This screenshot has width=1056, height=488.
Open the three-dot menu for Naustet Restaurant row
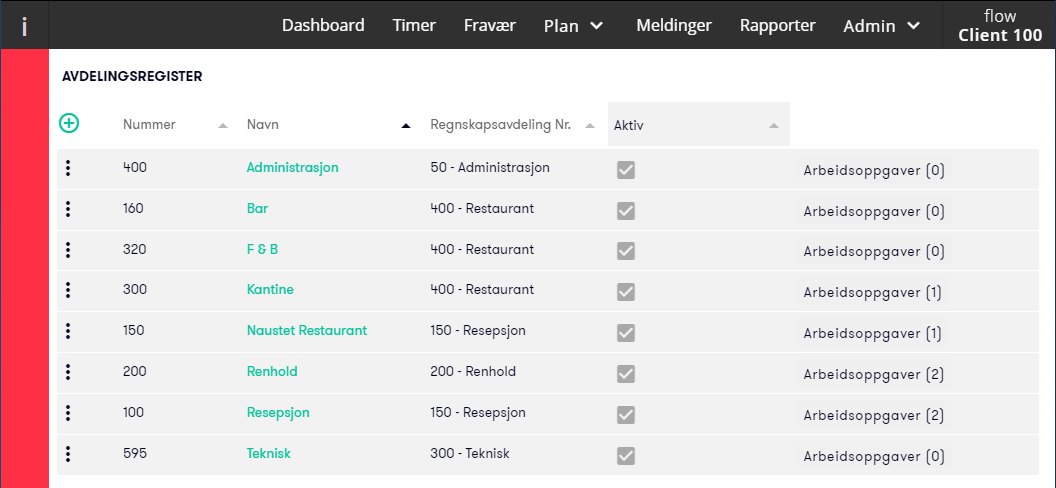click(68, 331)
